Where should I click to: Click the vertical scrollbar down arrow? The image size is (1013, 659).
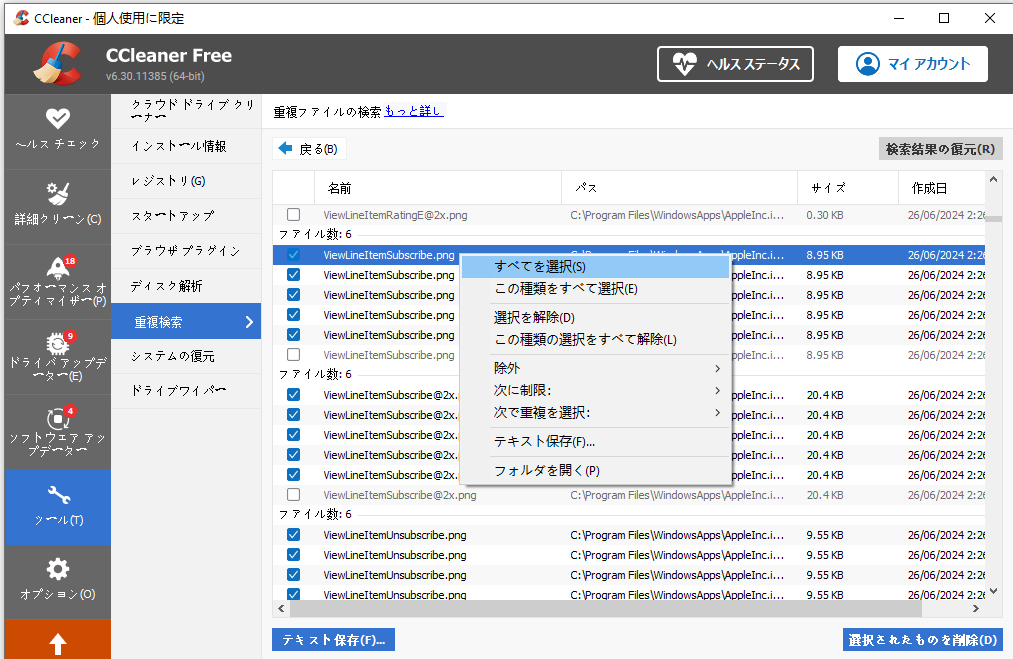pos(994,591)
